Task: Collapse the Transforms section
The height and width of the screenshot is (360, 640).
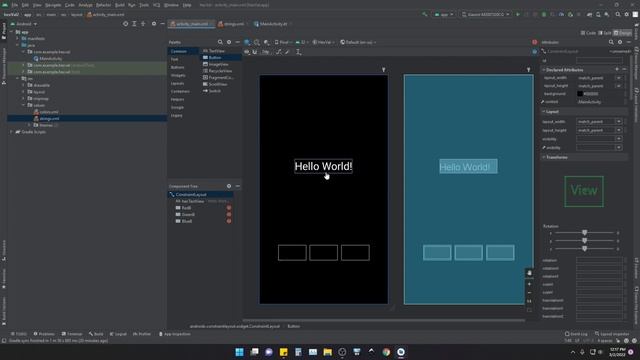Action: [544, 157]
